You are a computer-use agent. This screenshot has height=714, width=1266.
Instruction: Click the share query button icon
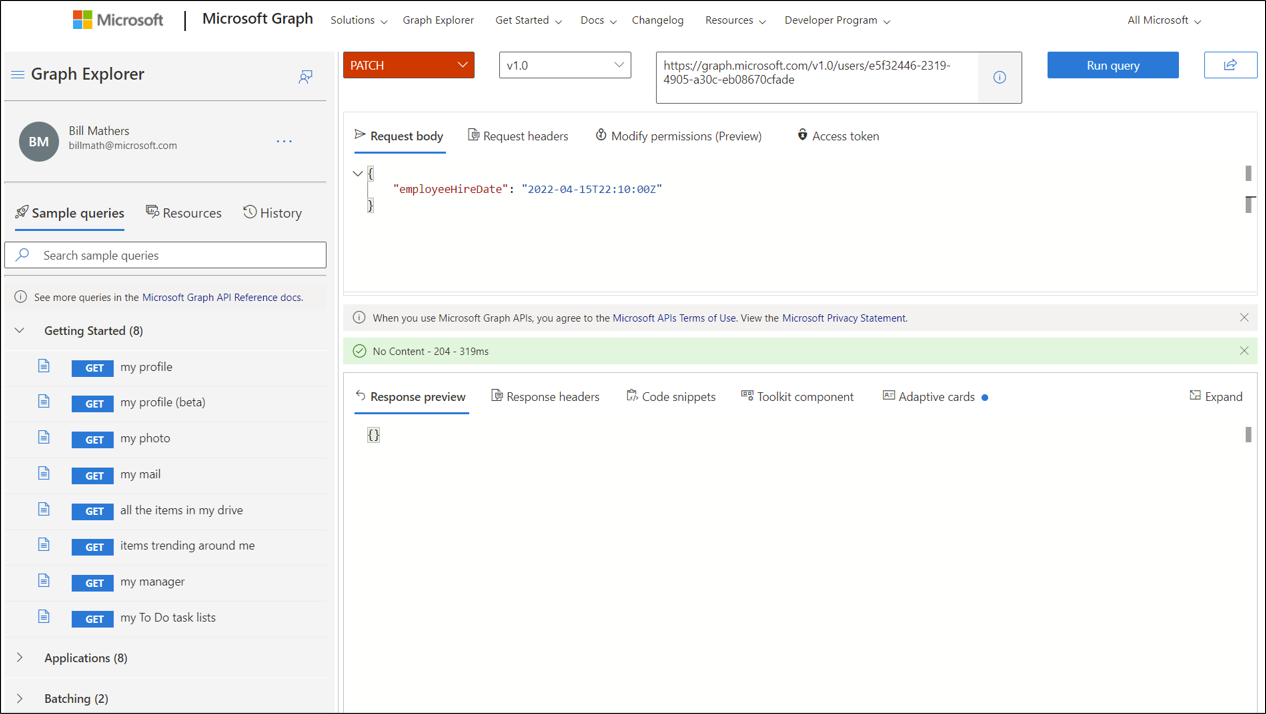[x=1230, y=65]
